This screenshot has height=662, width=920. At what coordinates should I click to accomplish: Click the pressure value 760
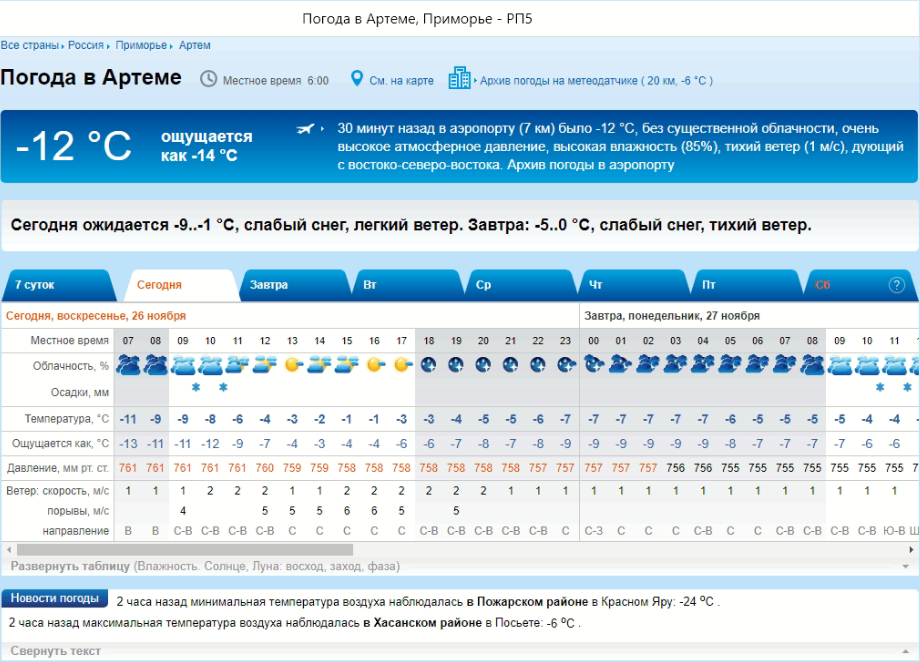pos(265,468)
